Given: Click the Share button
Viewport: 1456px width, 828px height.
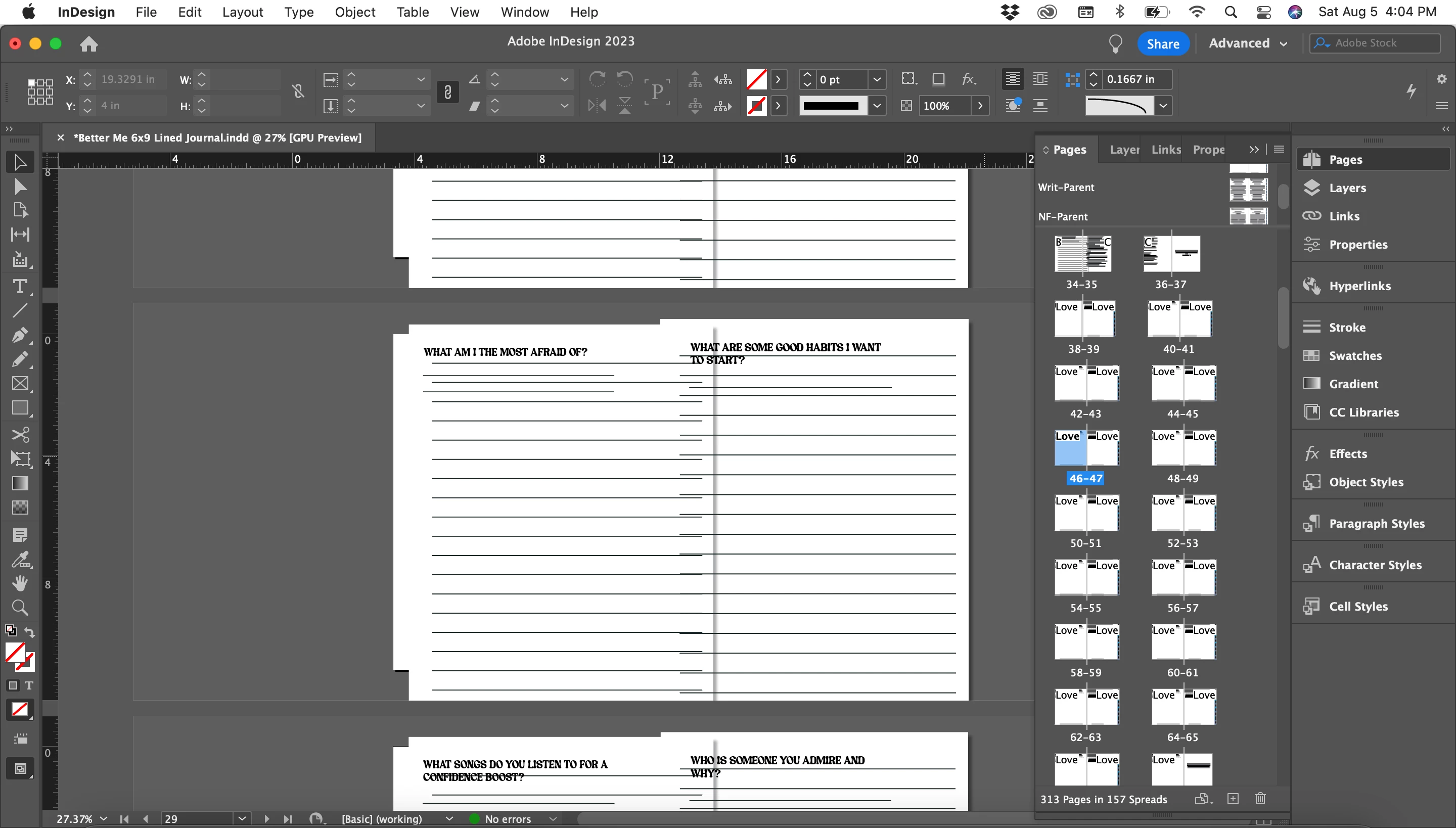Looking at the screenshot, I should tap(1163, 44).
